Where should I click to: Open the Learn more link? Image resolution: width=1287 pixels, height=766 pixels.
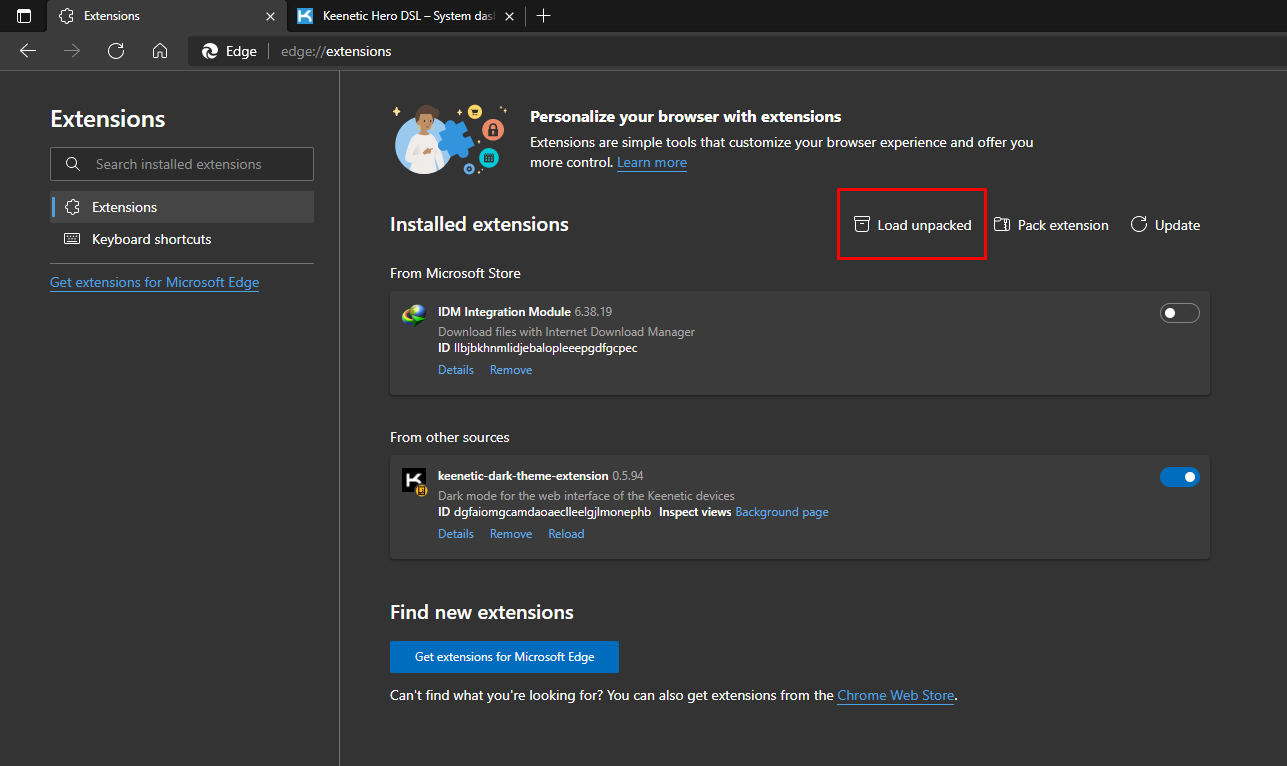pos(652,162)
